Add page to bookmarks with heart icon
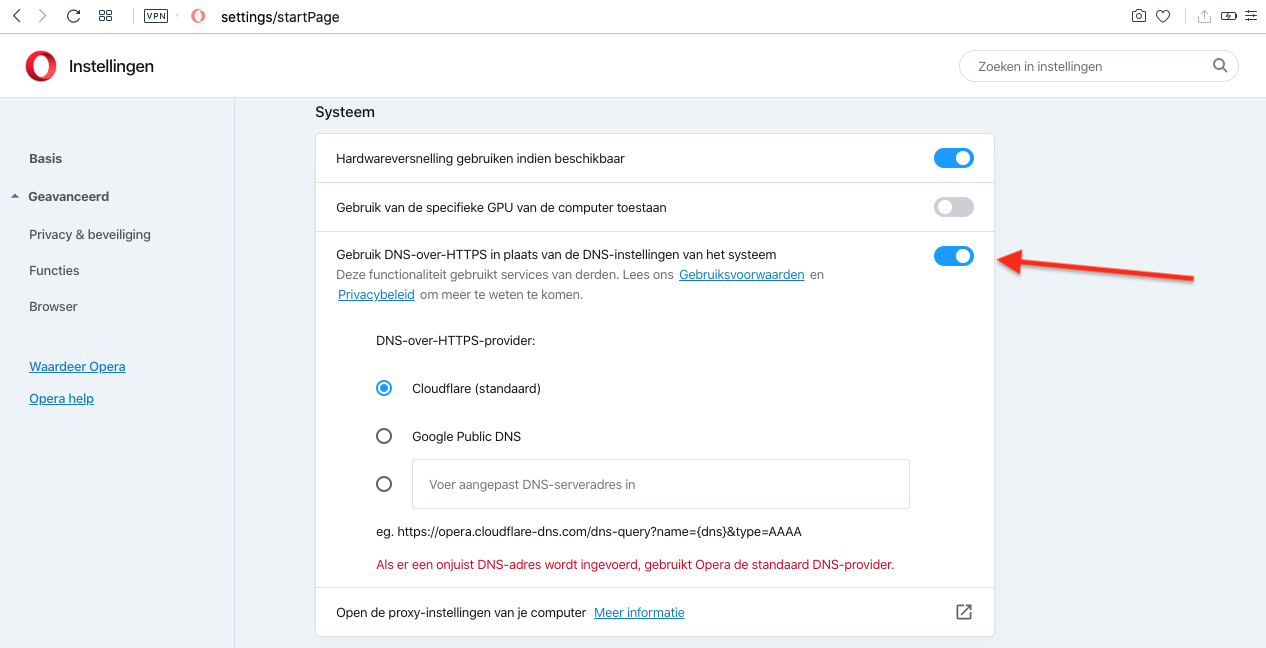Image resolution: width=1266 pixels, height=648 pixels. (1163, 16)
